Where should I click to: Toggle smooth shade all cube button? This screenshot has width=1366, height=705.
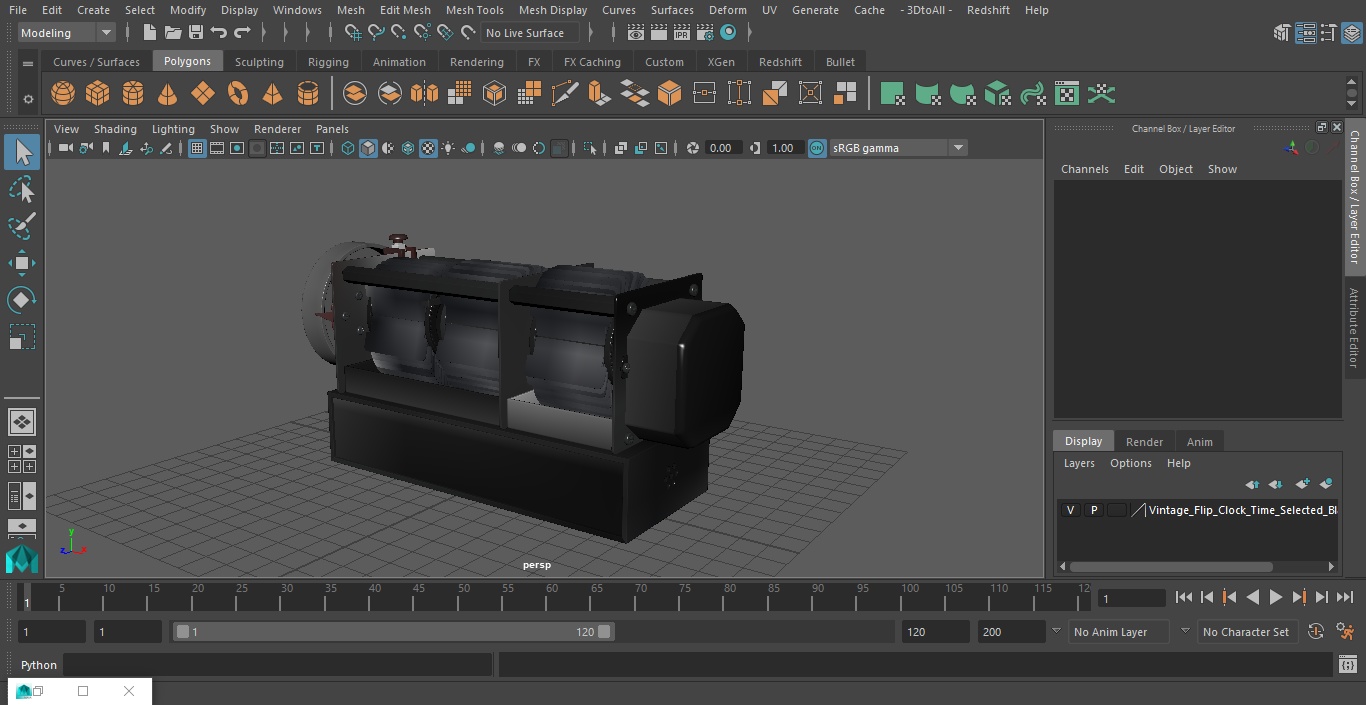click(368, 148)
